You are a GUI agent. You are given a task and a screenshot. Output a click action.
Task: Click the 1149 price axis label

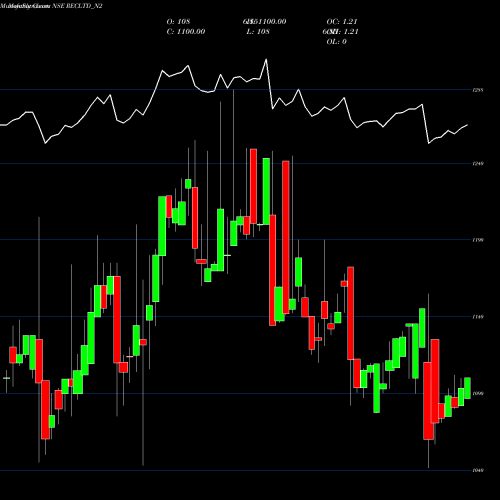[x=478, y=317]
